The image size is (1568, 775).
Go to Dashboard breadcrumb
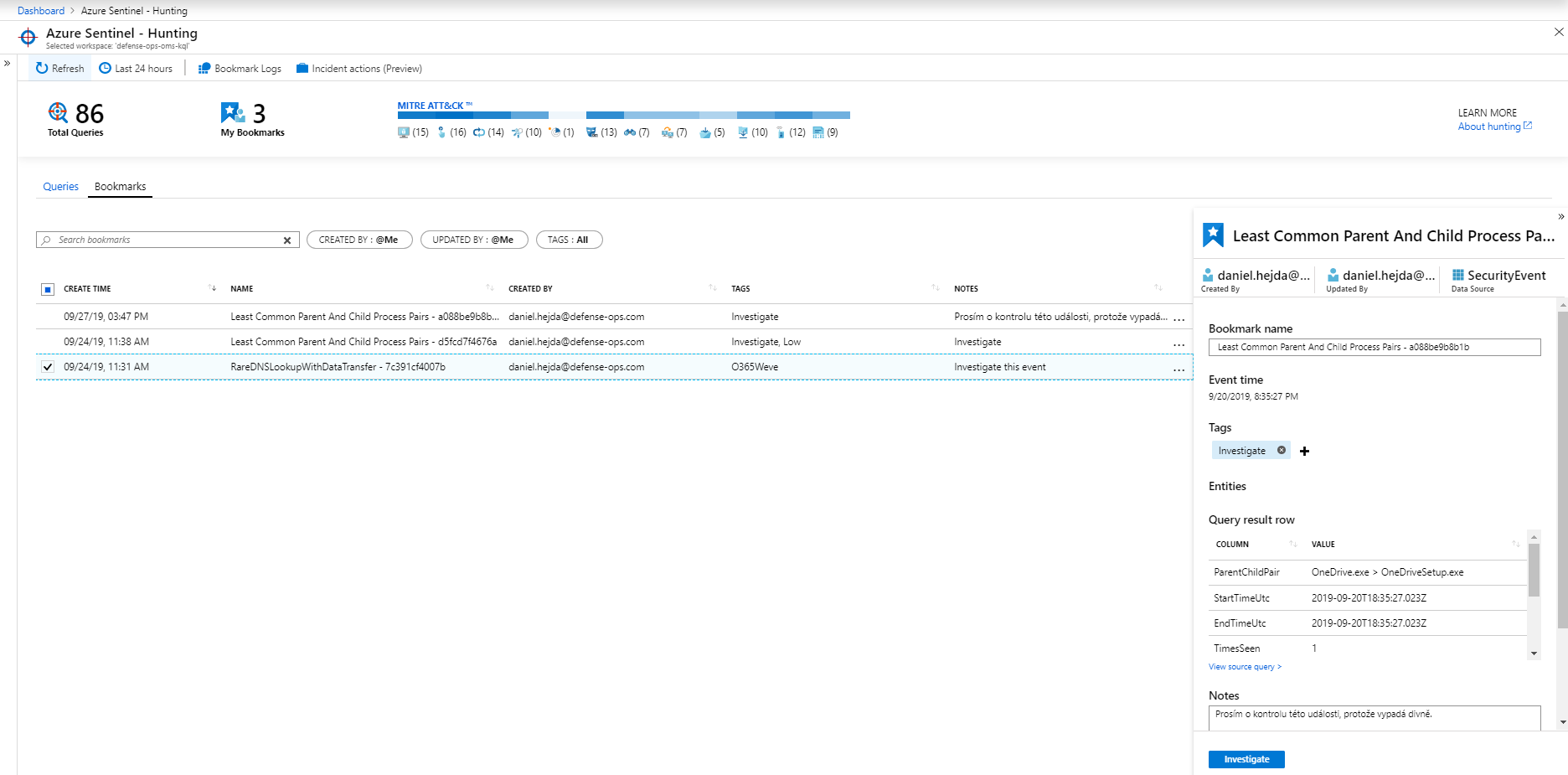tap(41, 11)
